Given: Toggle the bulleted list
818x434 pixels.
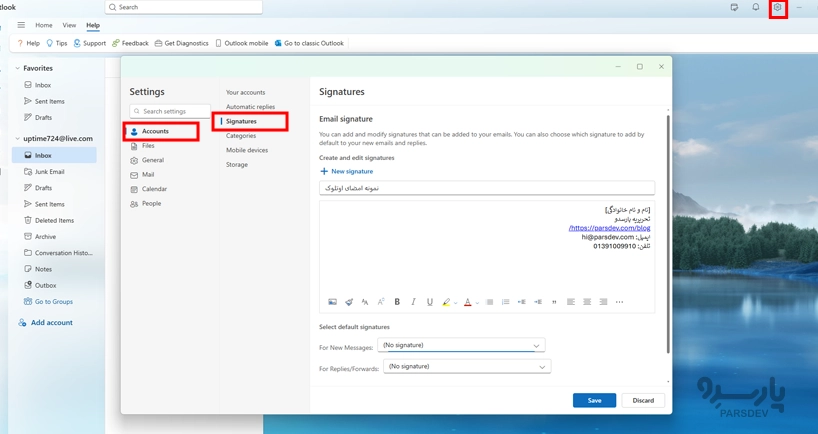Looking at the screenshot, I should click(x=490, y=302).
